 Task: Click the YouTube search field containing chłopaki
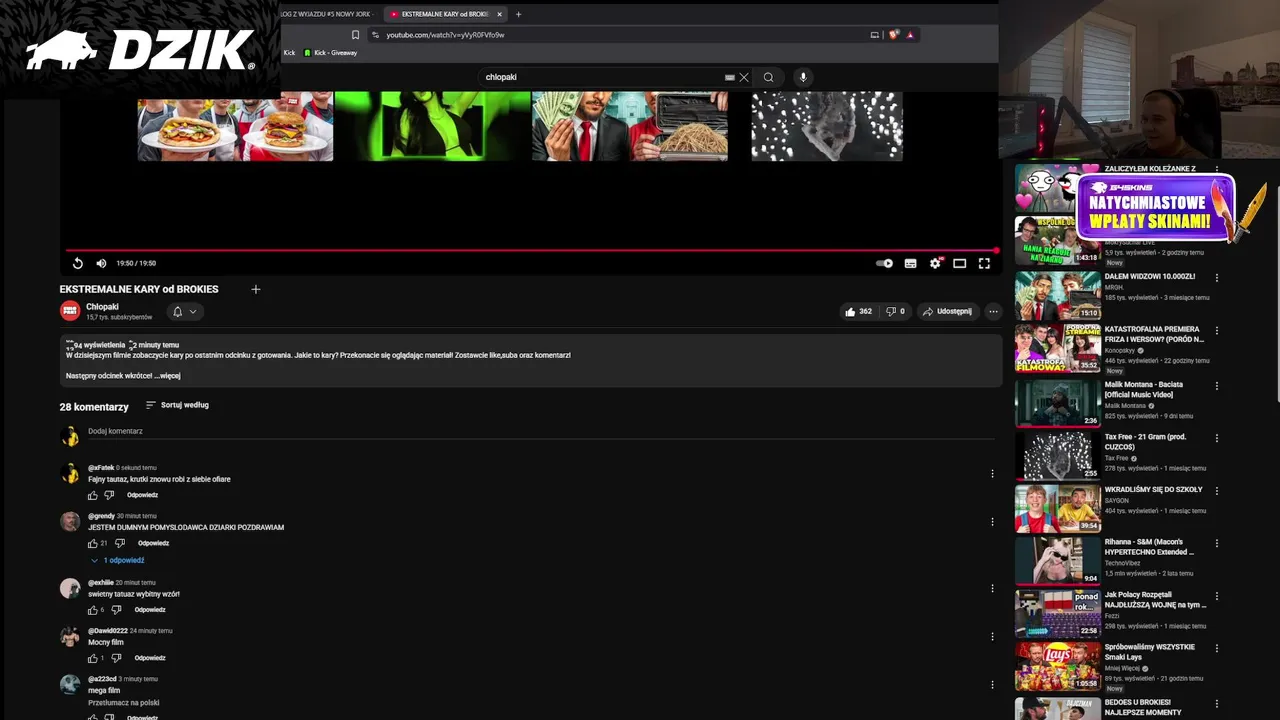[x=603, y=77]
